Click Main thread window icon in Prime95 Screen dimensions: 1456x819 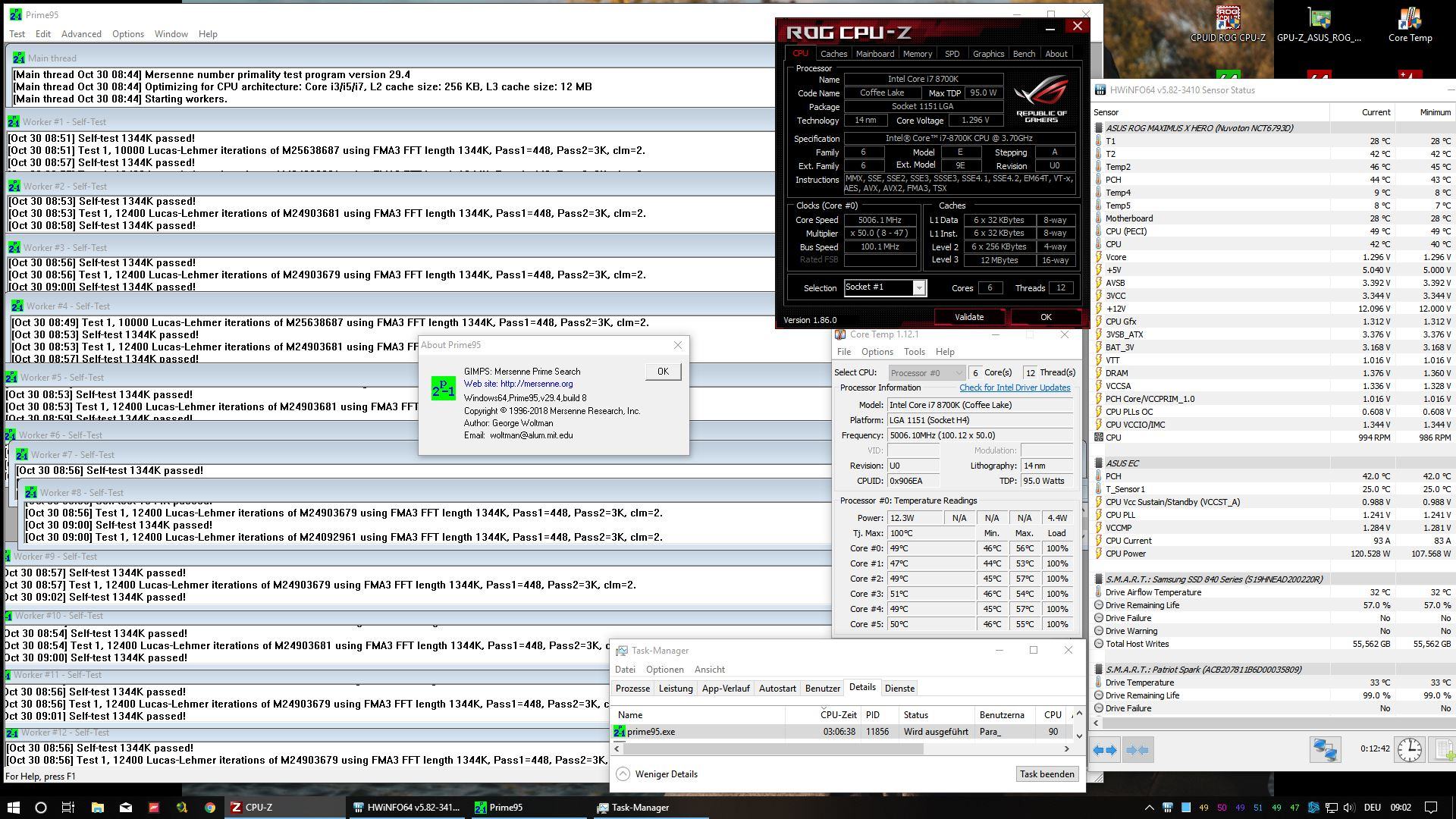coord(18,58)
